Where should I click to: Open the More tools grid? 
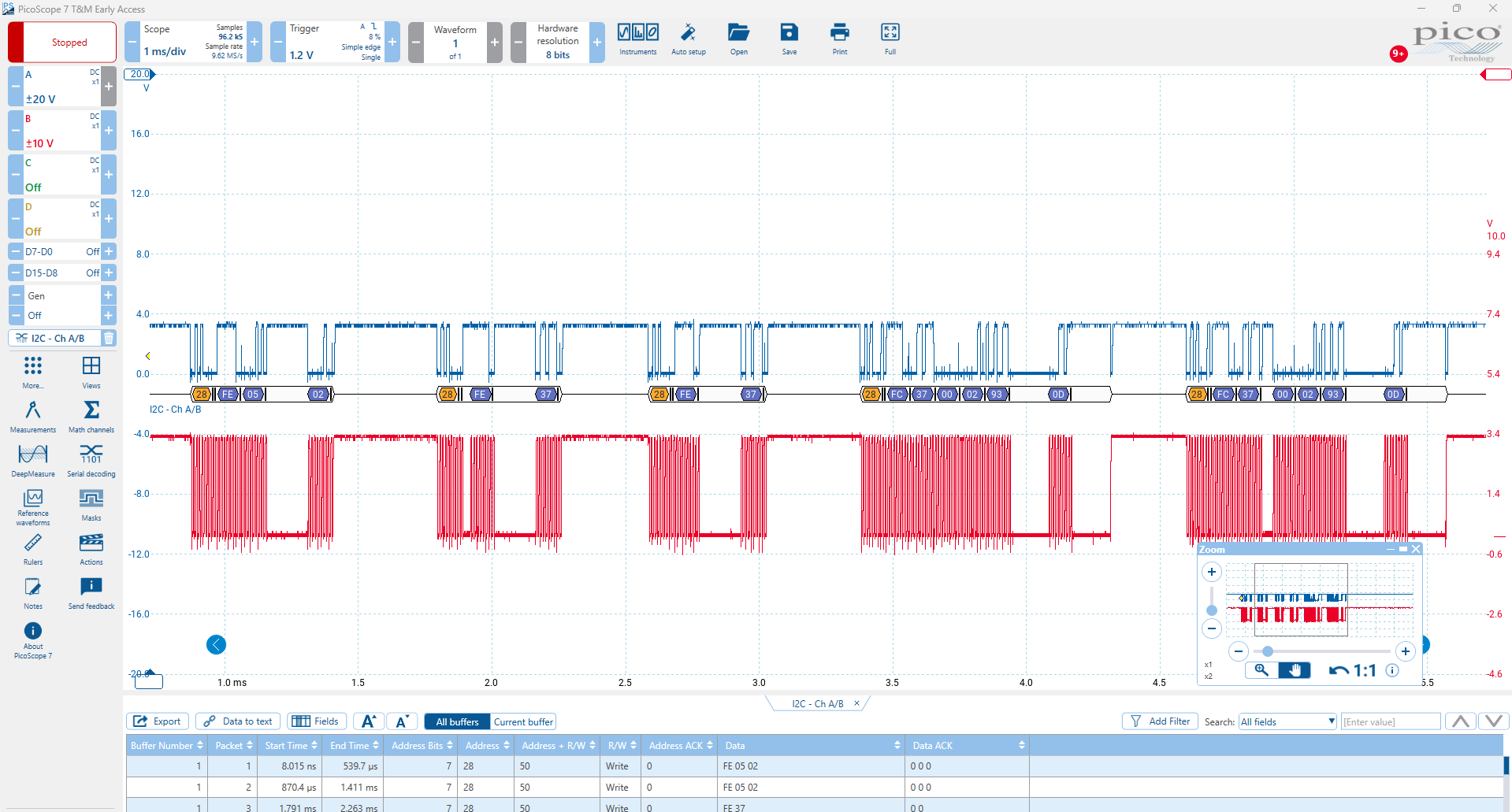33,373
